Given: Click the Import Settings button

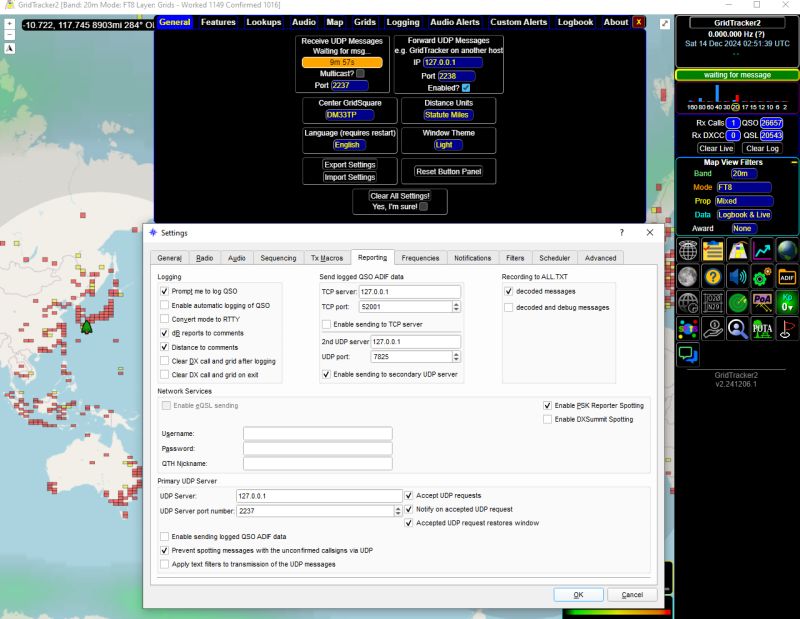Looking at the screenshot, I should (349, 177).
